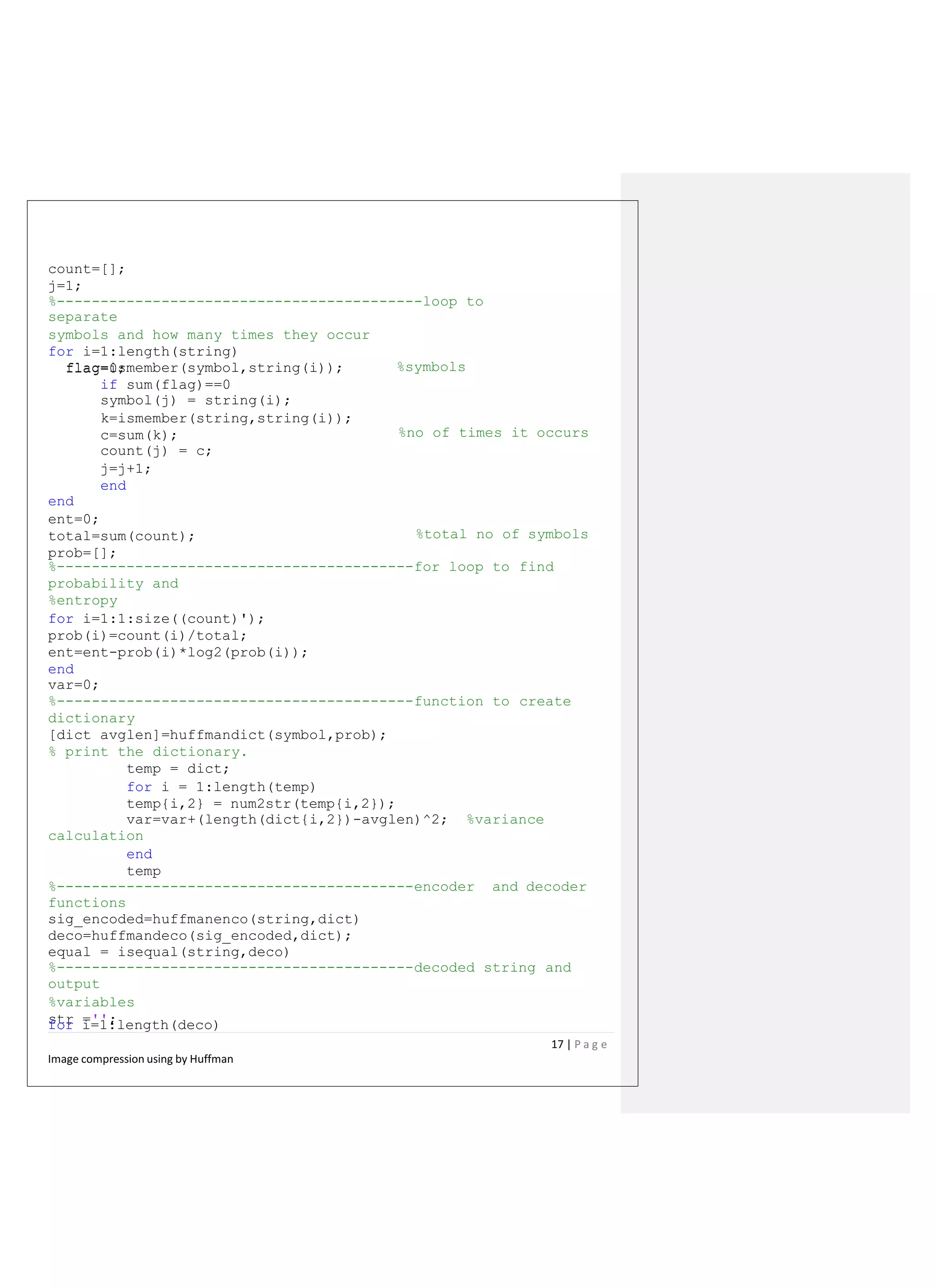Click the comment 'encoder and decoder'
Viewport: 936px width, 1288px height.
point(500,887)
